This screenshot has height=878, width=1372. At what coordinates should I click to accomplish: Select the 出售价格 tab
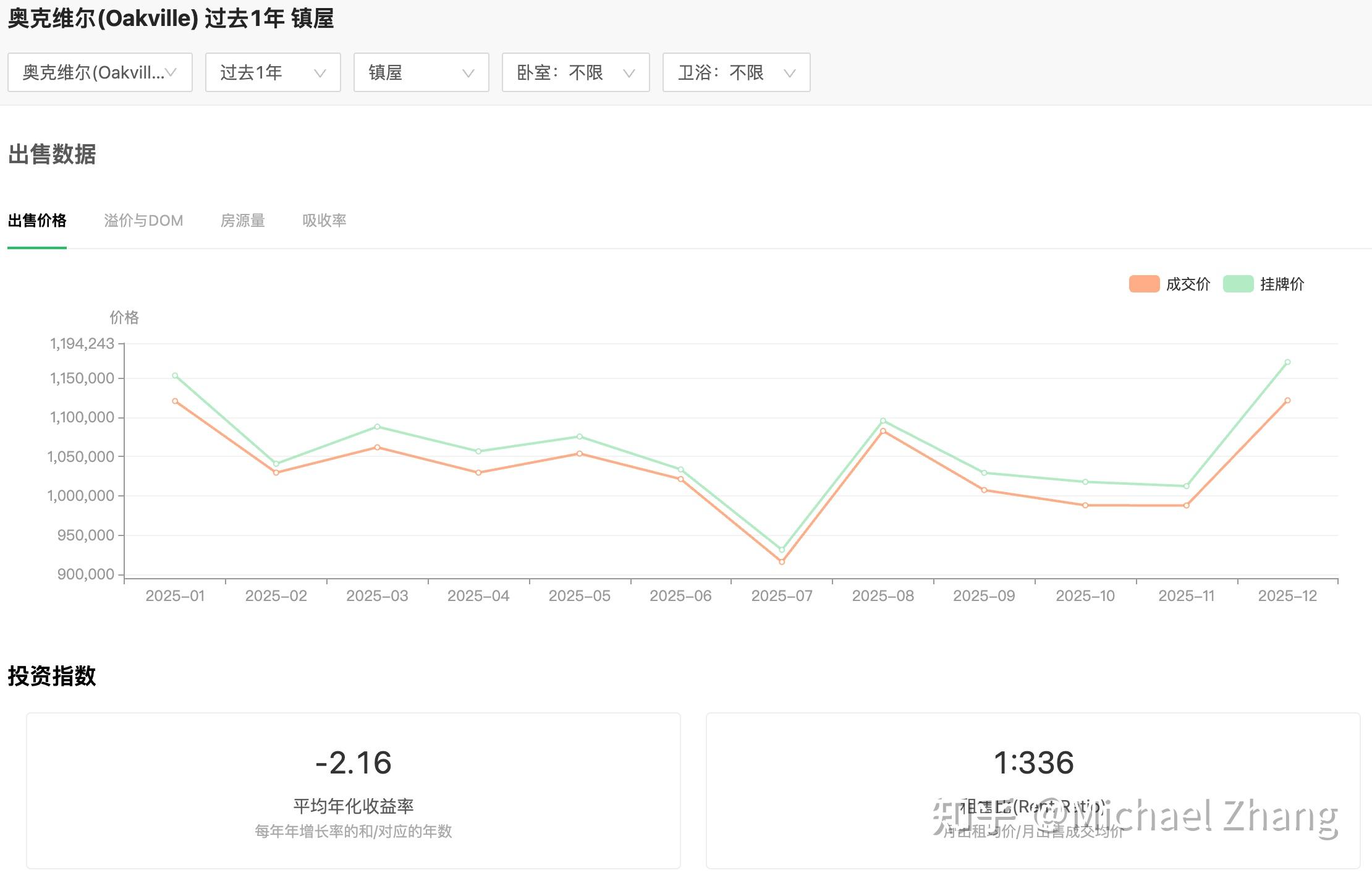37,221
